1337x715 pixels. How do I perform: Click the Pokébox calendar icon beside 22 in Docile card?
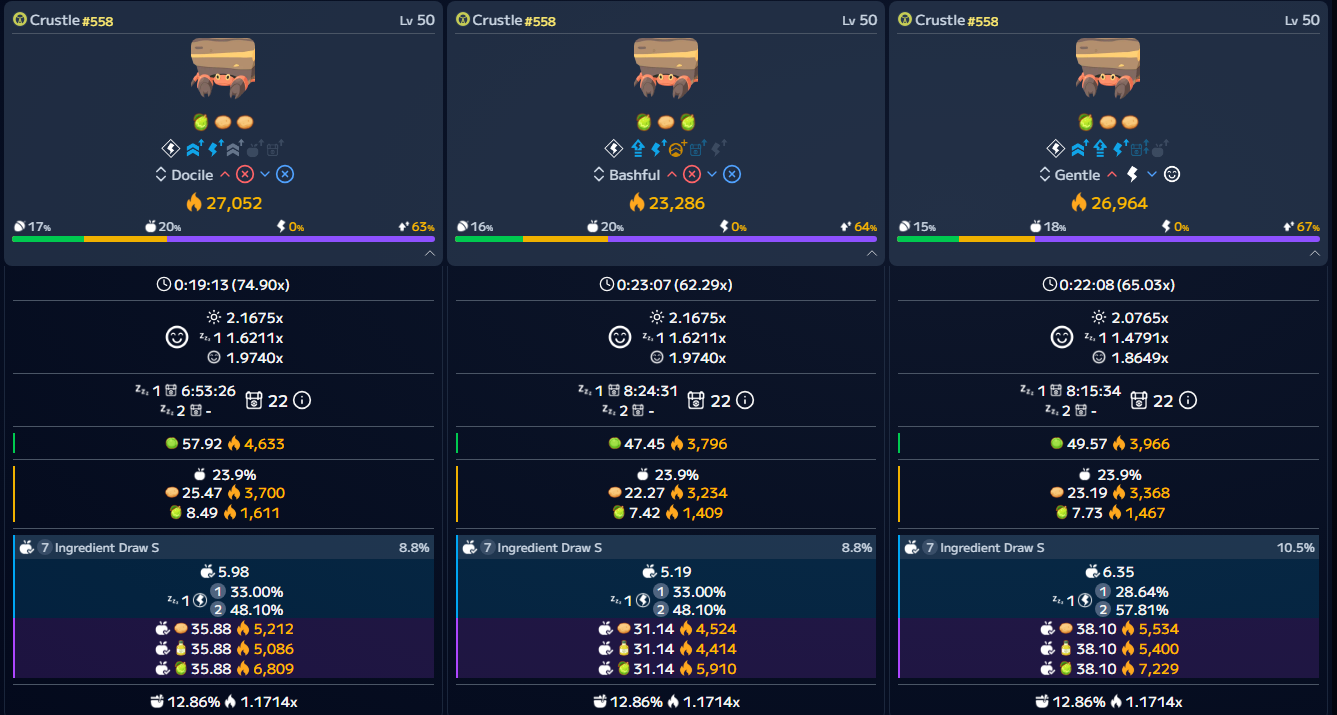pos(253,401)
